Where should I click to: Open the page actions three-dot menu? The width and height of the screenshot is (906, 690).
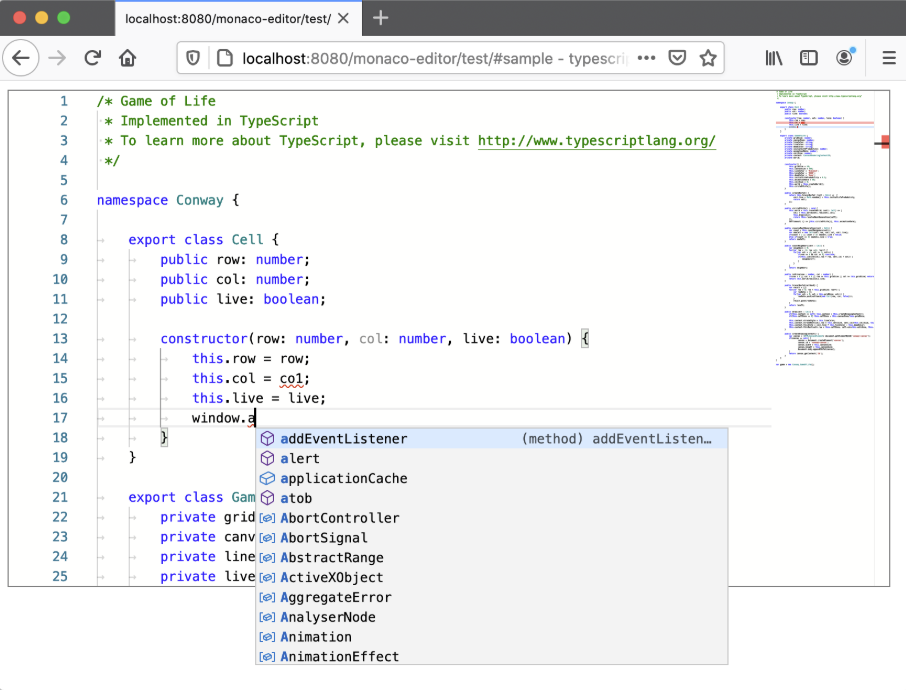pos(646,58)
